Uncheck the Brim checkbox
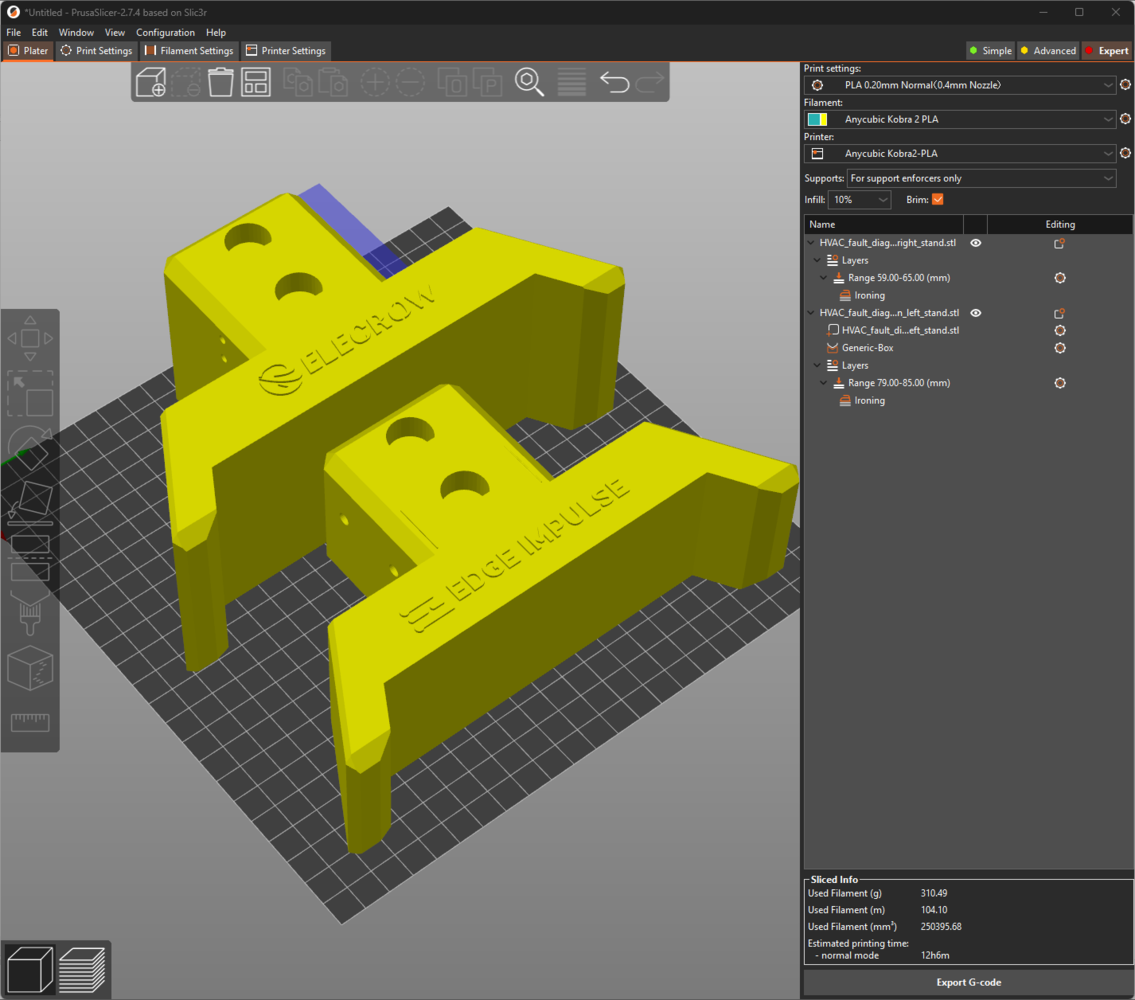The image size is (1135, 1000). [937, 200]
